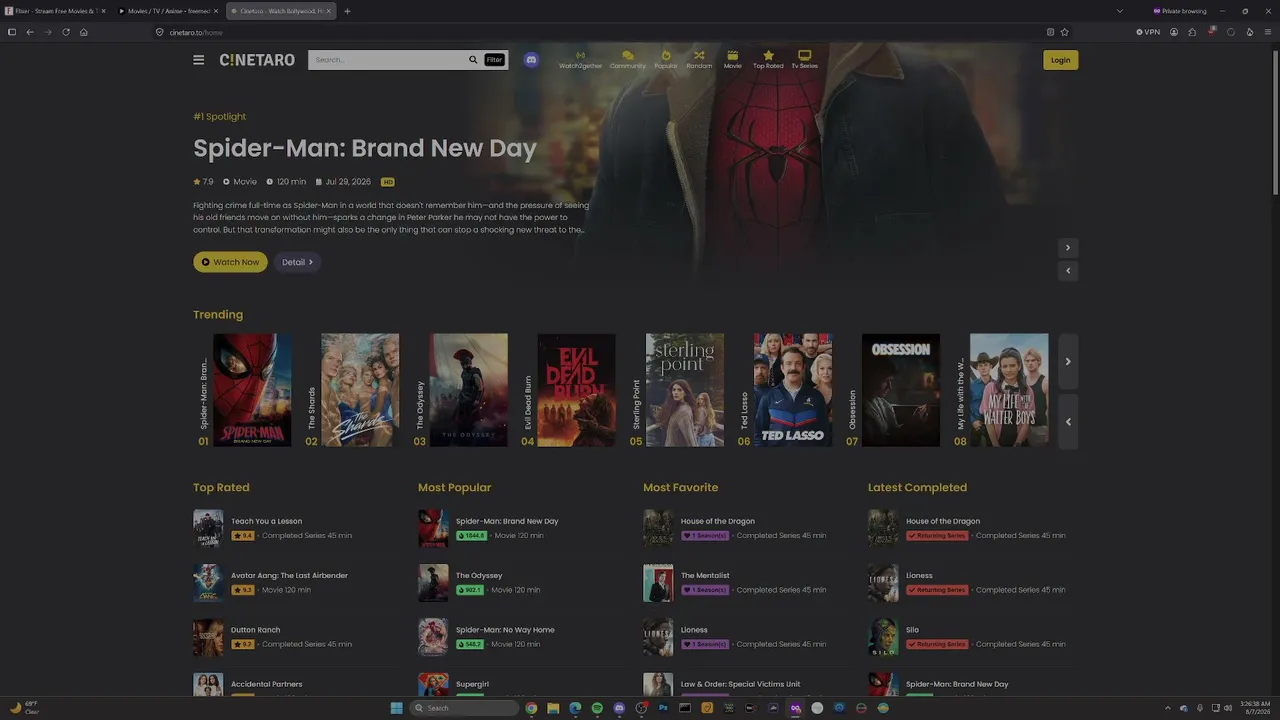Move the Trending carousel backward

coord(1068,421)
